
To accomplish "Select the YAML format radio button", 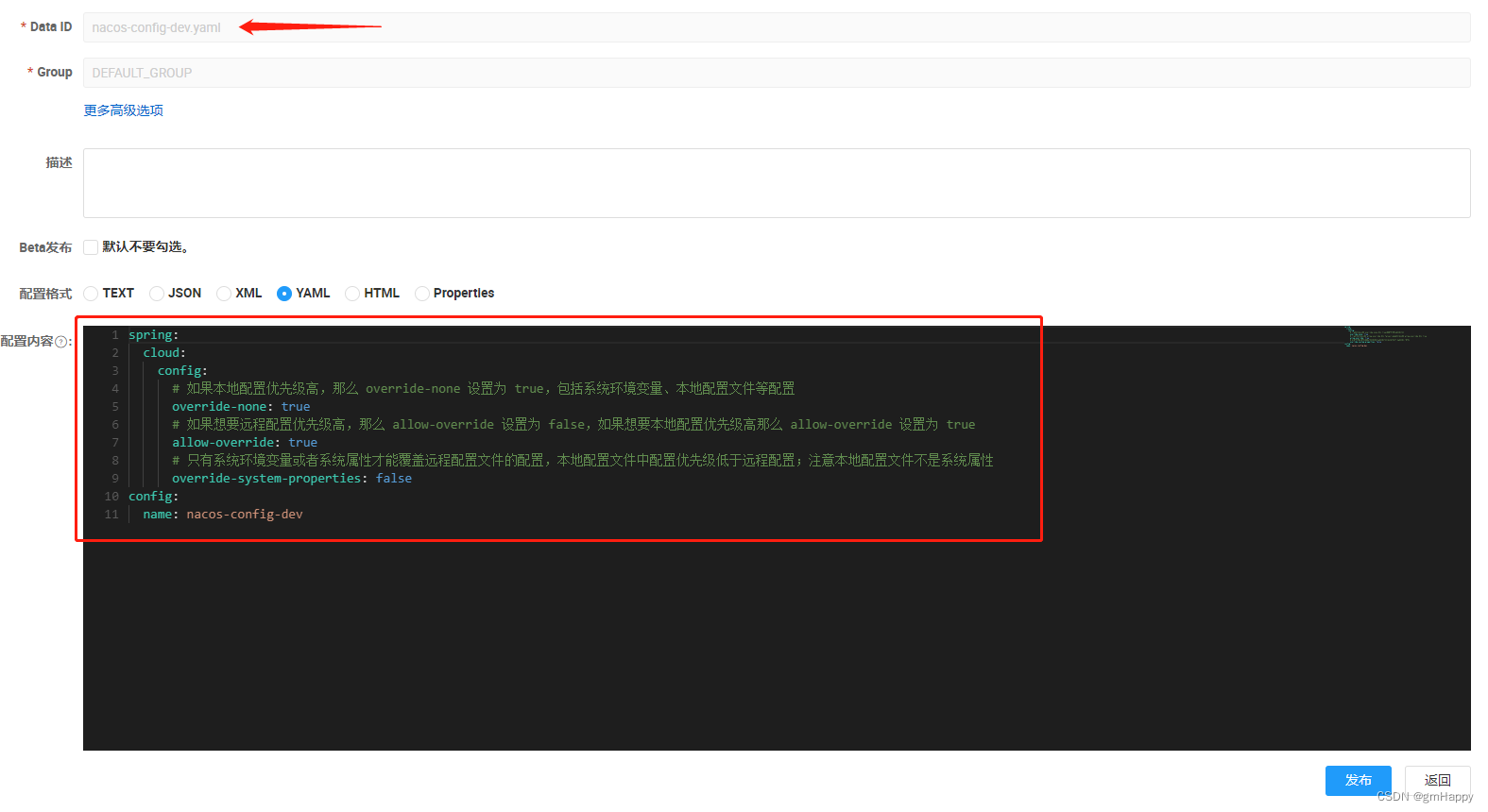I will [284, 294].
